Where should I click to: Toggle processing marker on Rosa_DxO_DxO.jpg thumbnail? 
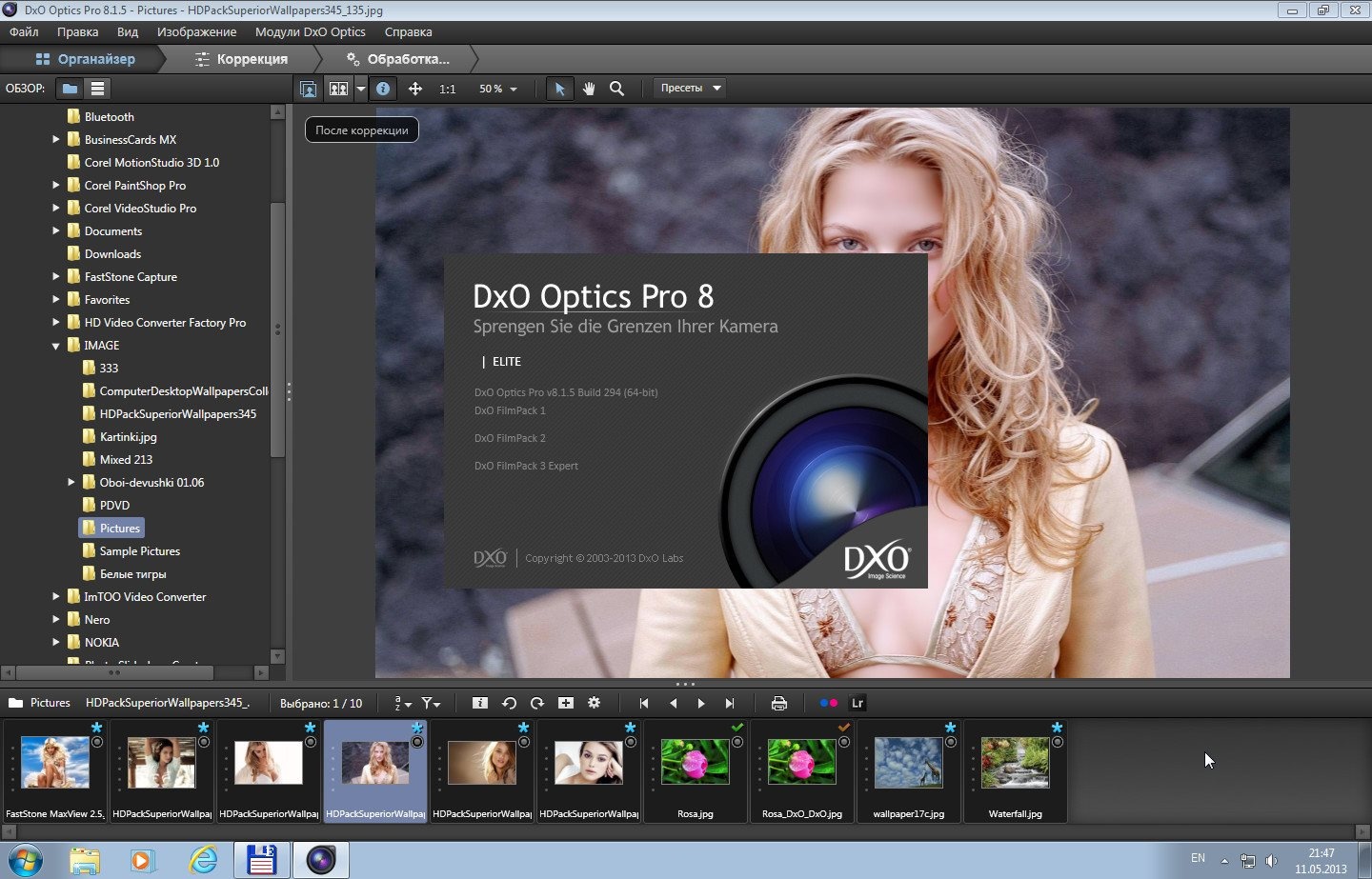click(844, 742)
